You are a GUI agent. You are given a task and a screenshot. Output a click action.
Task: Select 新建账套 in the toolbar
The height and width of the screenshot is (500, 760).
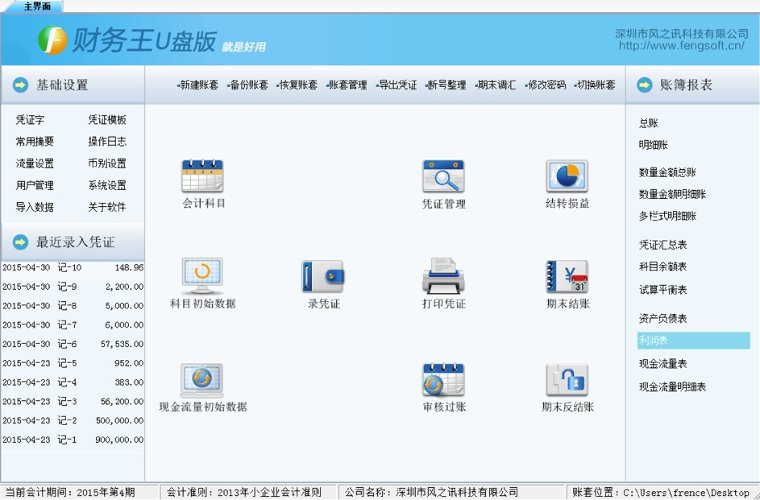pos(198,85)
